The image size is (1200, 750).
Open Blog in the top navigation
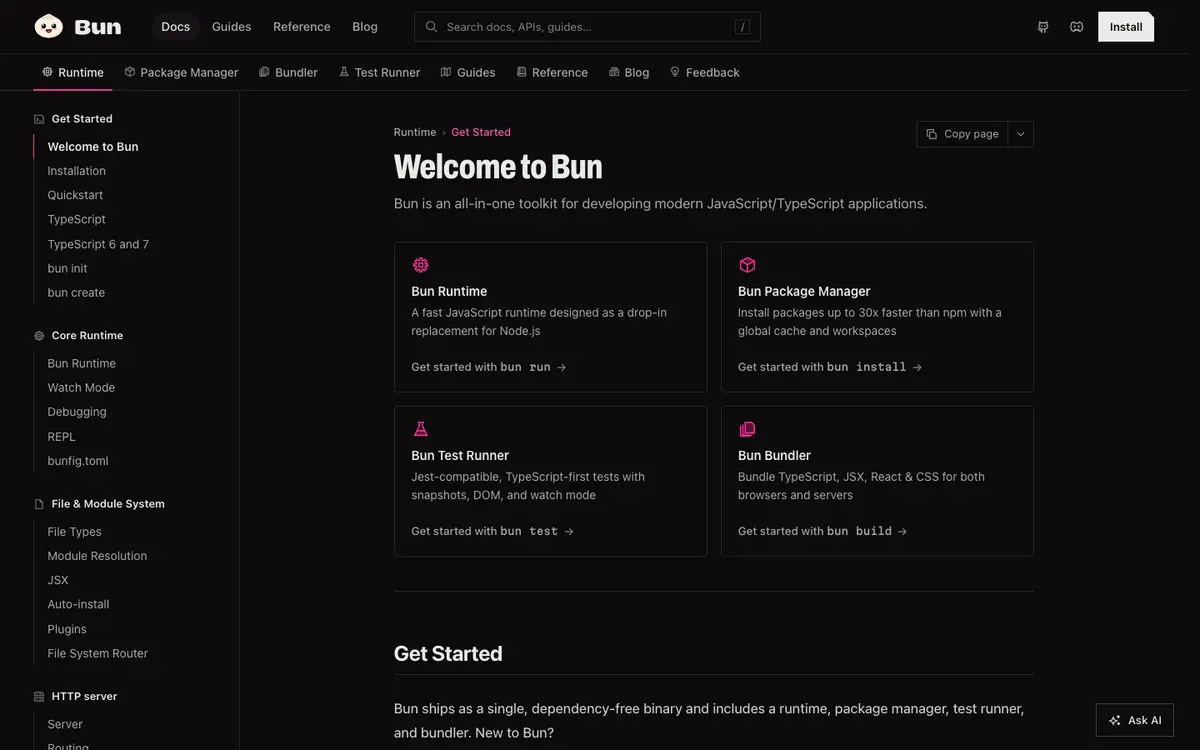pos(365,27)
